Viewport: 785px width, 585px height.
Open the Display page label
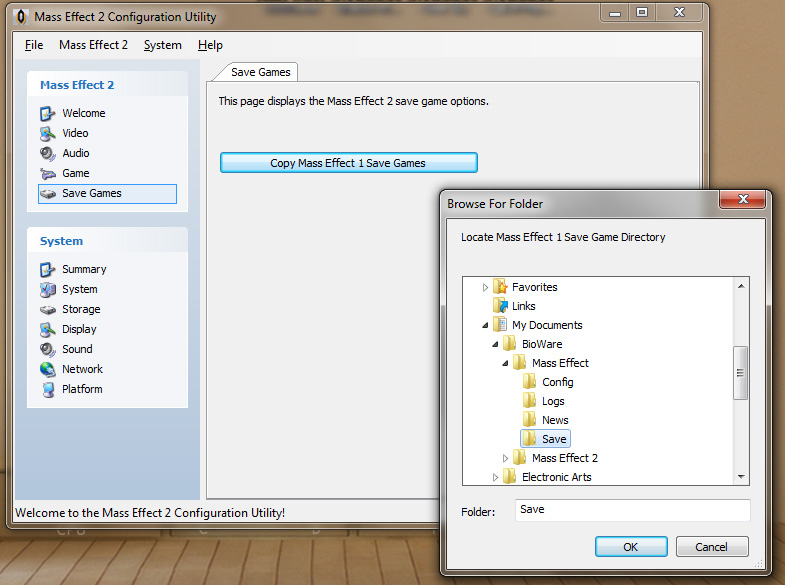(79, 329)
